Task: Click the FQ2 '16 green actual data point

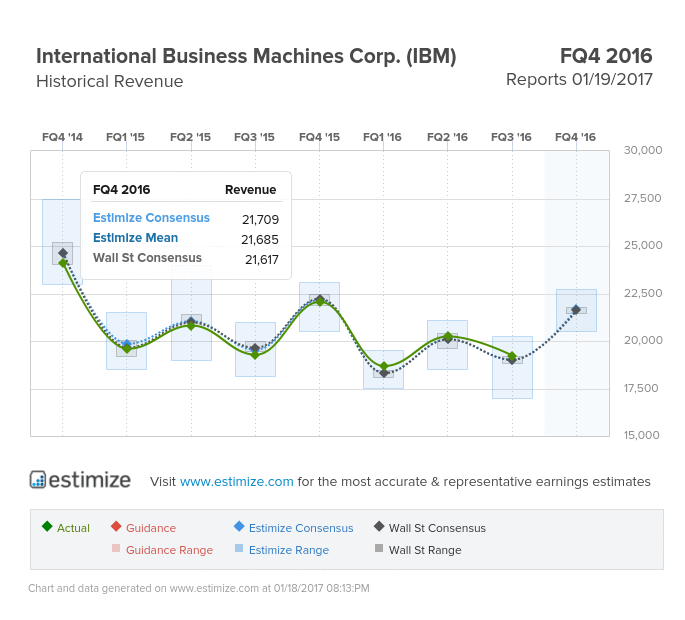Action: click(448, 336)
